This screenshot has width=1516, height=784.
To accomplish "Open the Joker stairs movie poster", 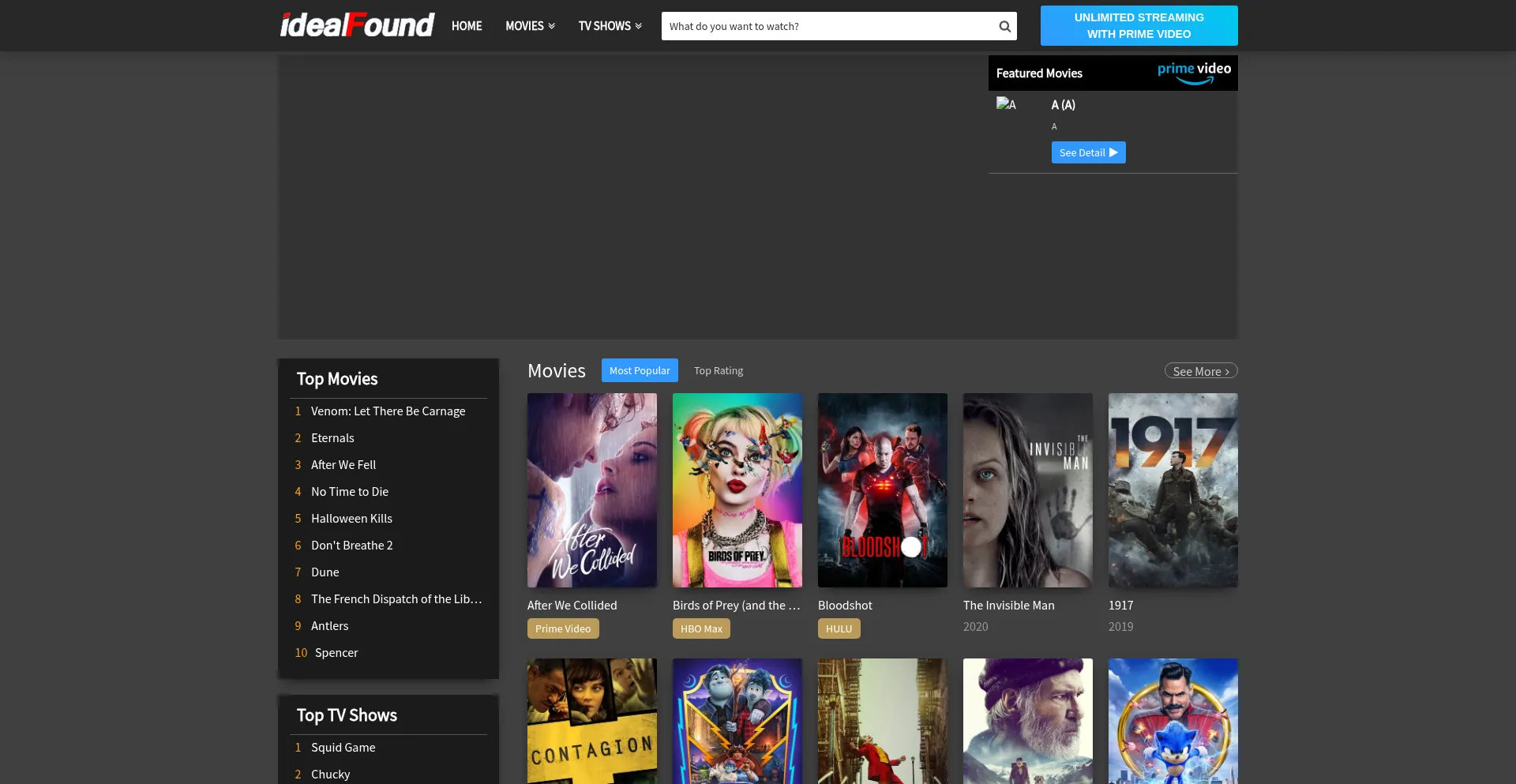I will pyautogui.click(x=883, y=721).
